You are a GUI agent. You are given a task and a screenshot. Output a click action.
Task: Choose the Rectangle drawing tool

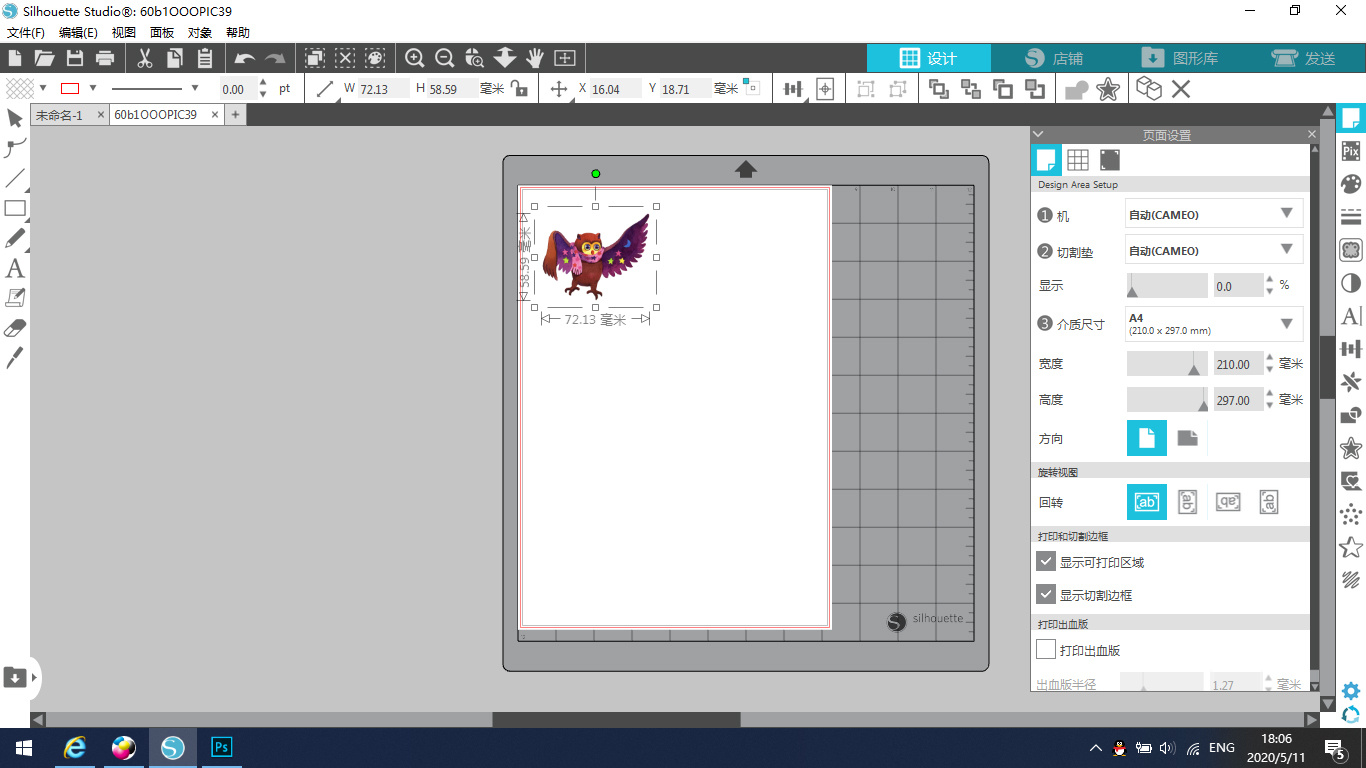click(15, 209)
